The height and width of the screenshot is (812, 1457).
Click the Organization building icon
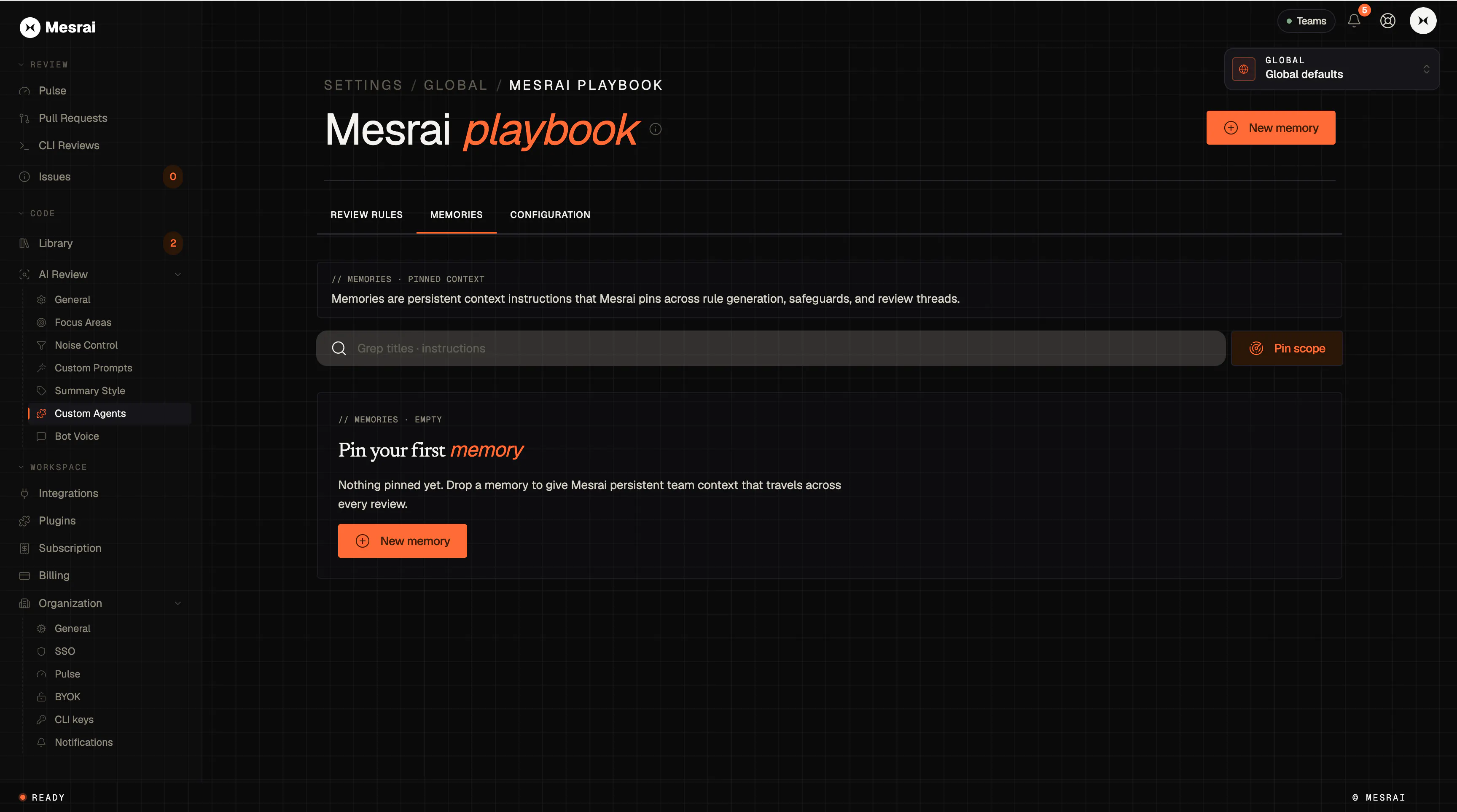24,603
